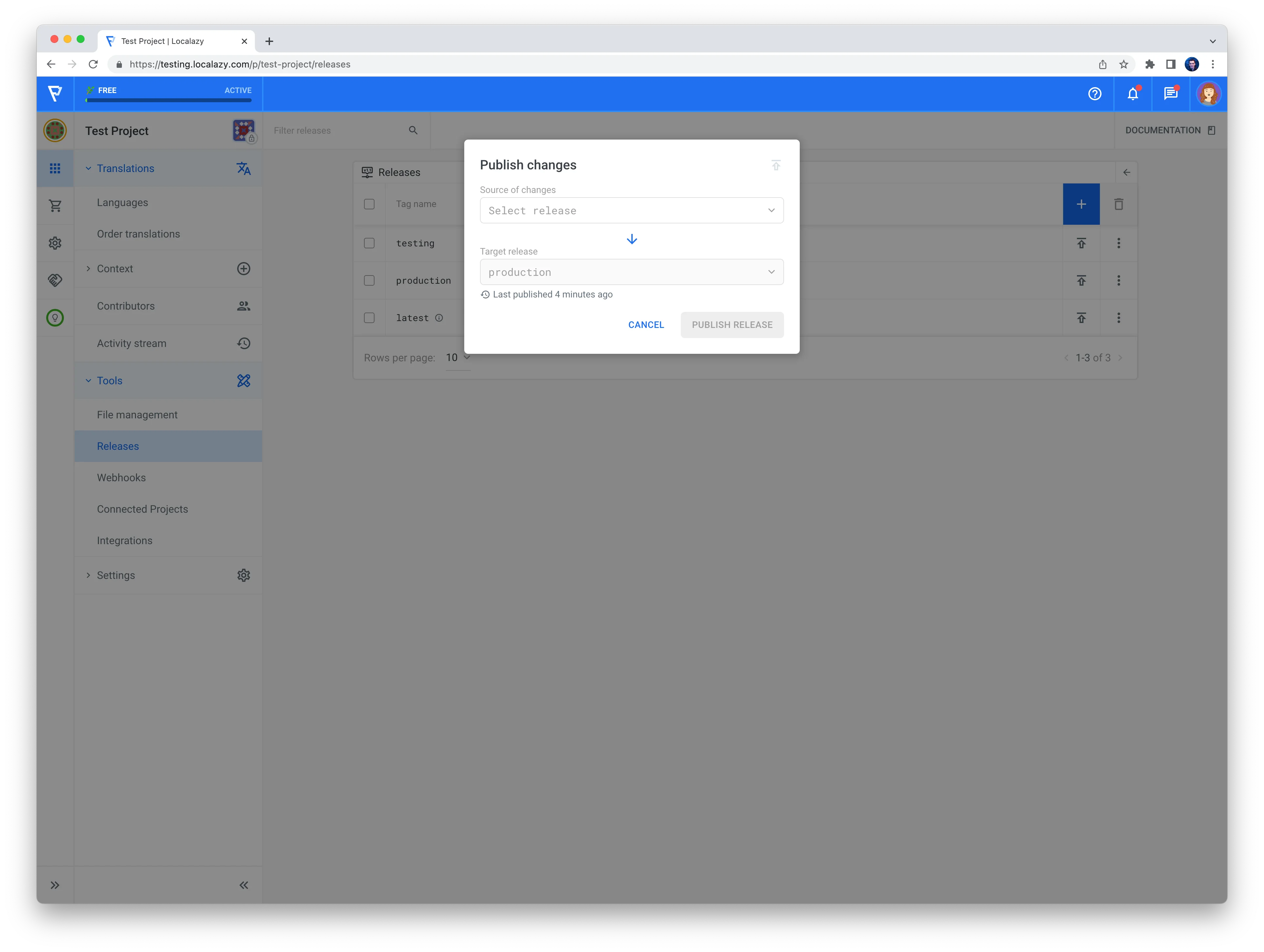Viewport: 1264px width, 952px height.
Task: Click the Cancel button in the dialog
Action: click(x=646, y=325)
